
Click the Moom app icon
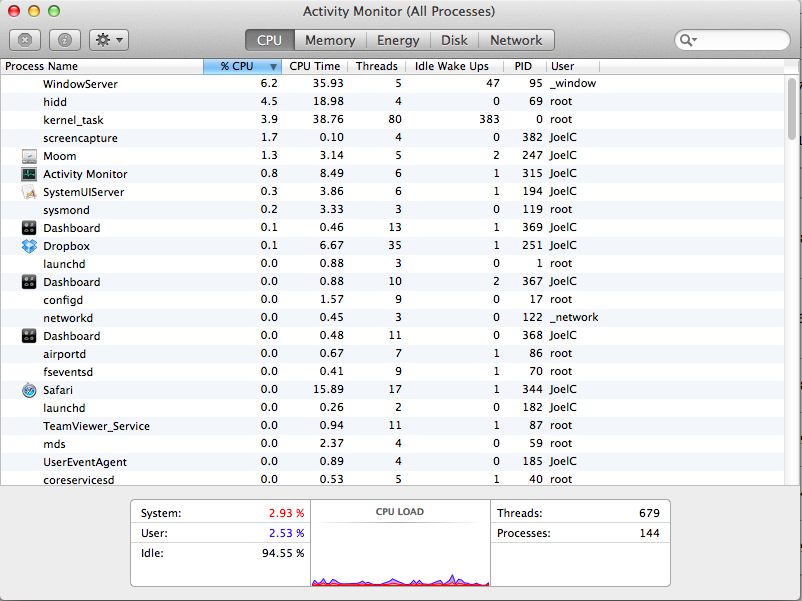point(29,156)
